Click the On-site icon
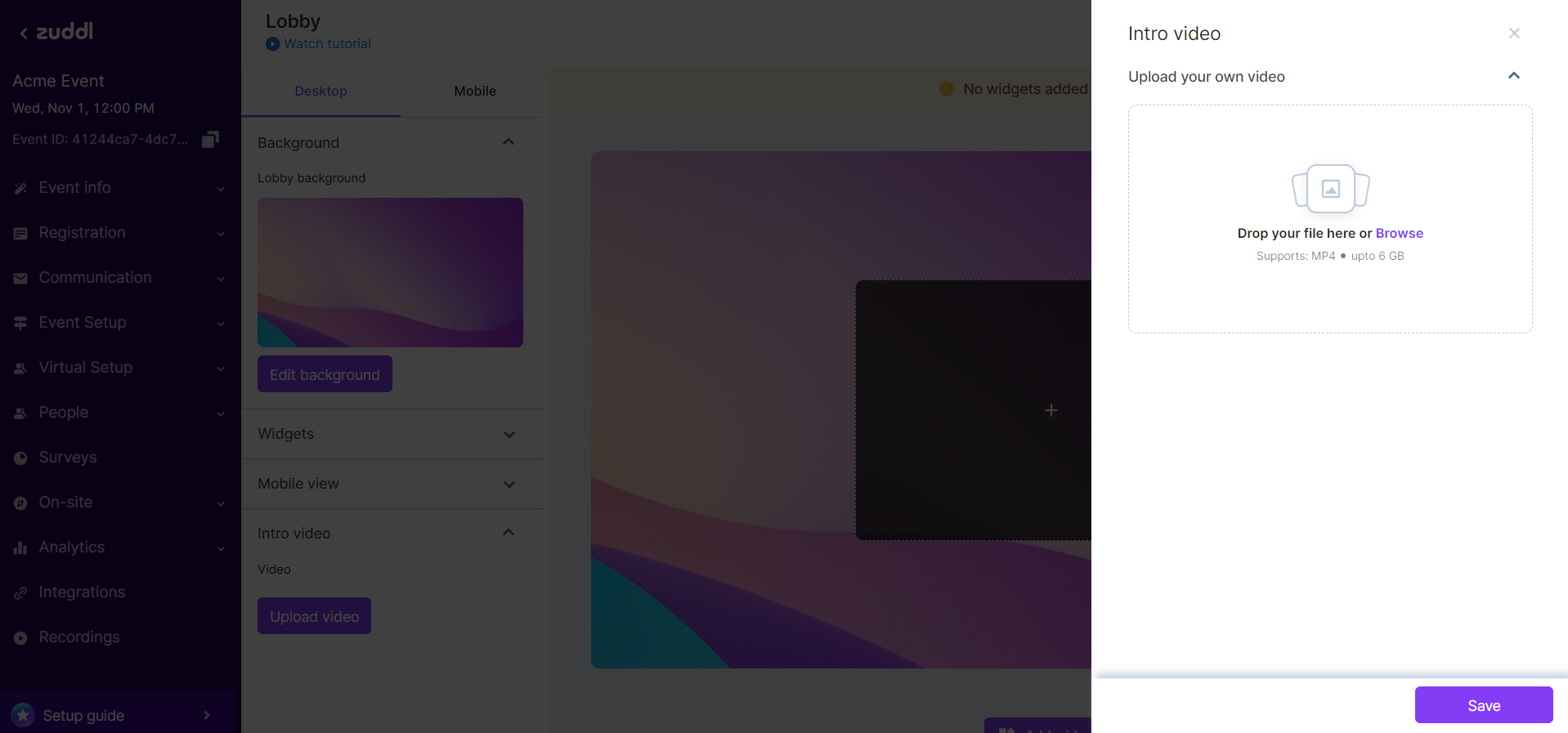This screenshot has height=733, width=1568. coord(20,503)
